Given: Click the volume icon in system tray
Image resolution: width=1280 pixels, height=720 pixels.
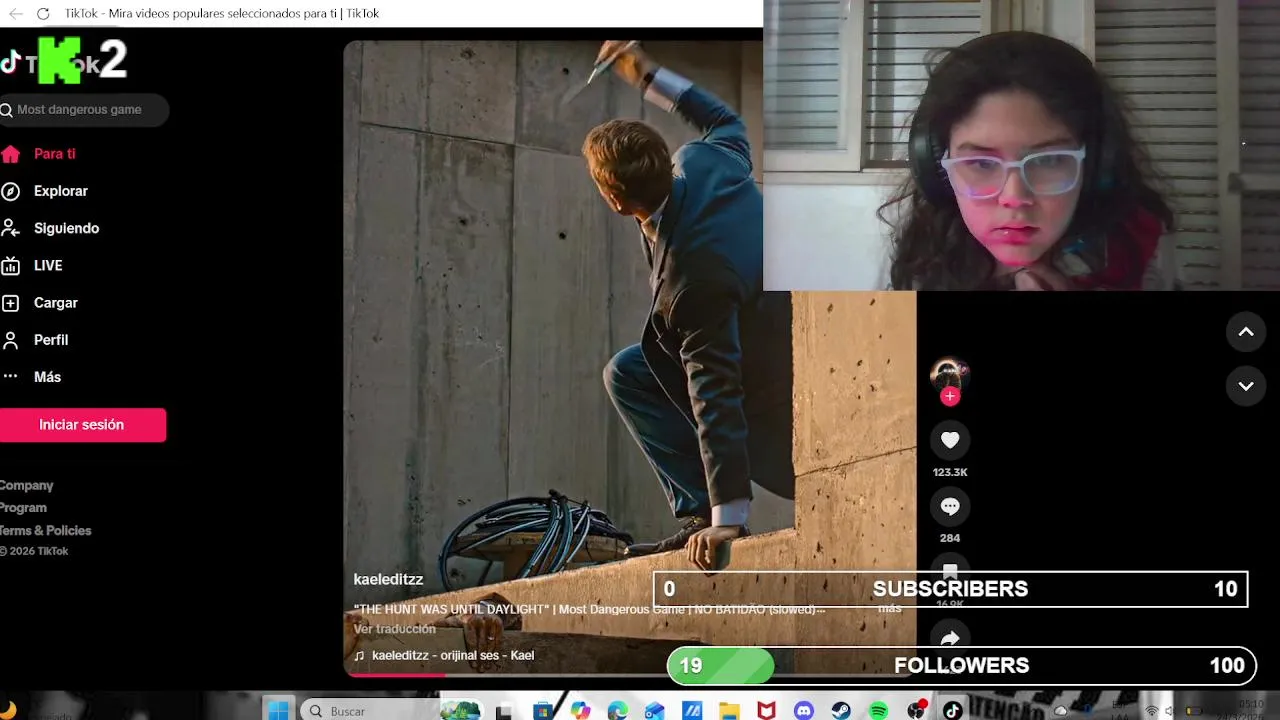Looking at the screenshot, I should [x=1169, y=711].
